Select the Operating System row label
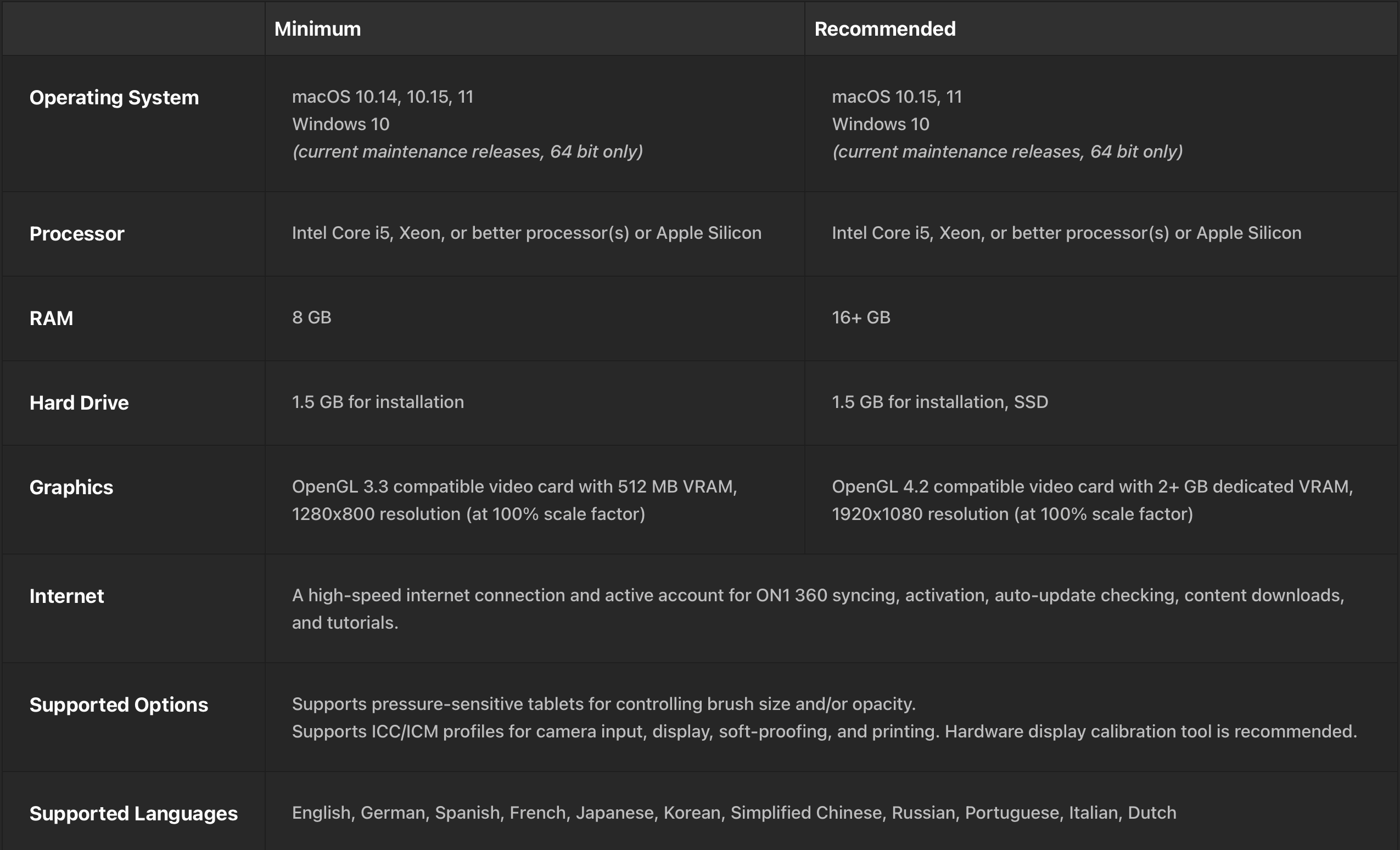The image size is (1400, 850). click(114, 97)
